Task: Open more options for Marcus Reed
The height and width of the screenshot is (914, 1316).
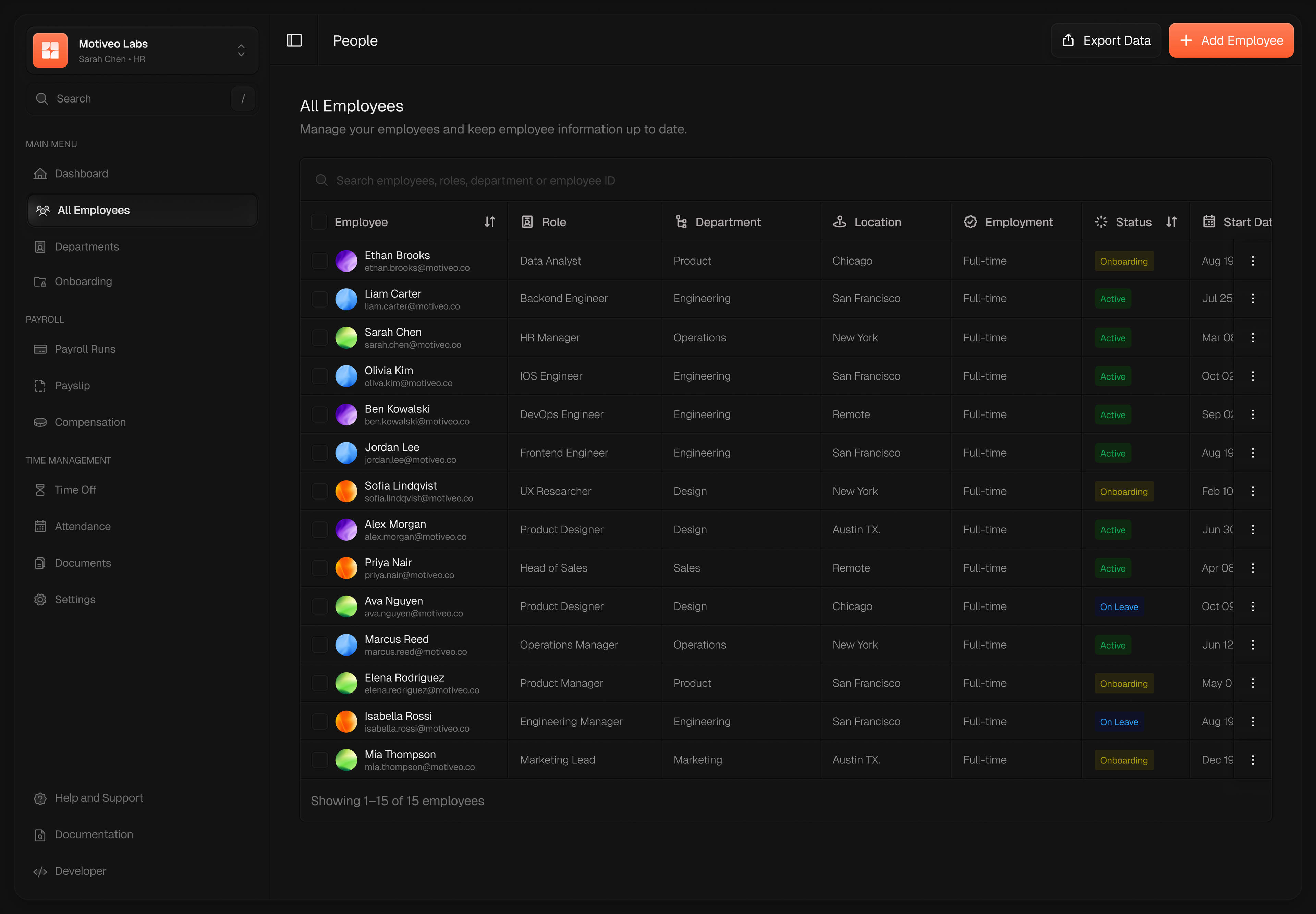Action: click(x=1253, y=644)
